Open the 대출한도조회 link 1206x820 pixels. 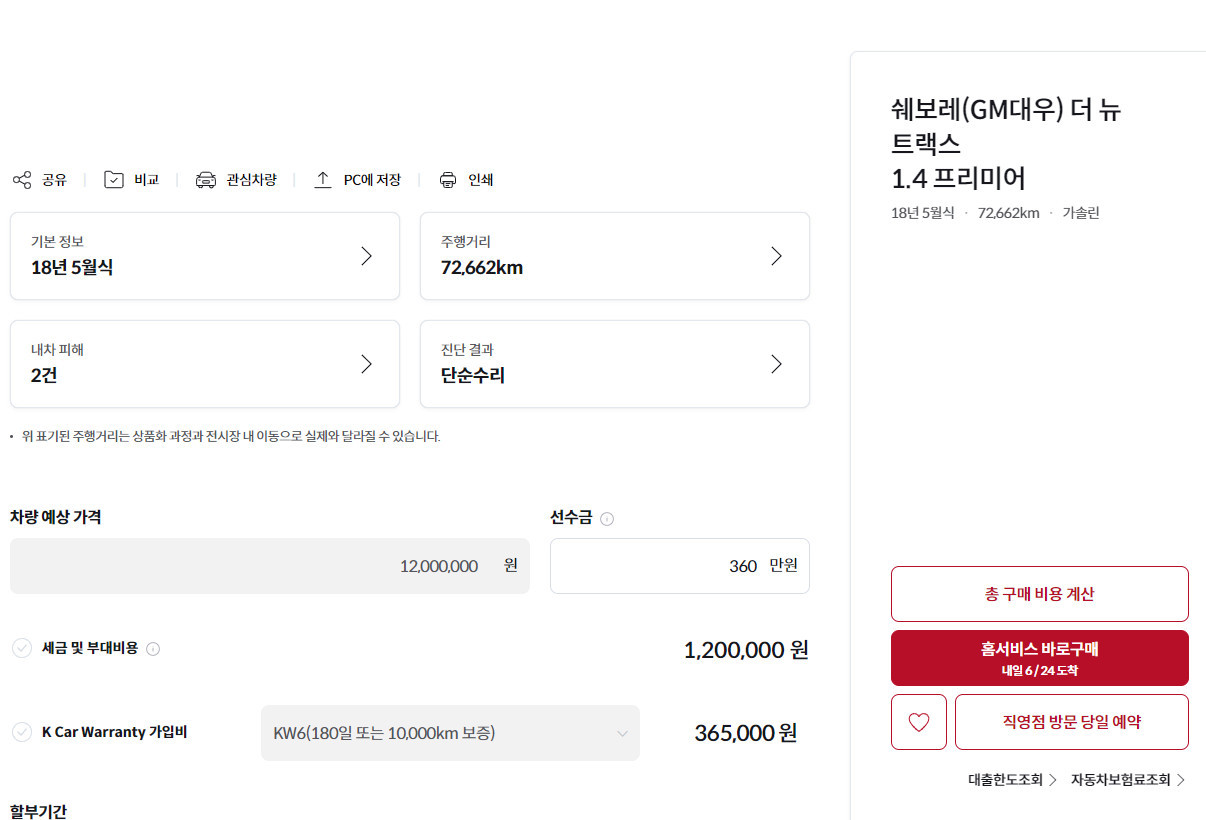tap(1012, 780)
